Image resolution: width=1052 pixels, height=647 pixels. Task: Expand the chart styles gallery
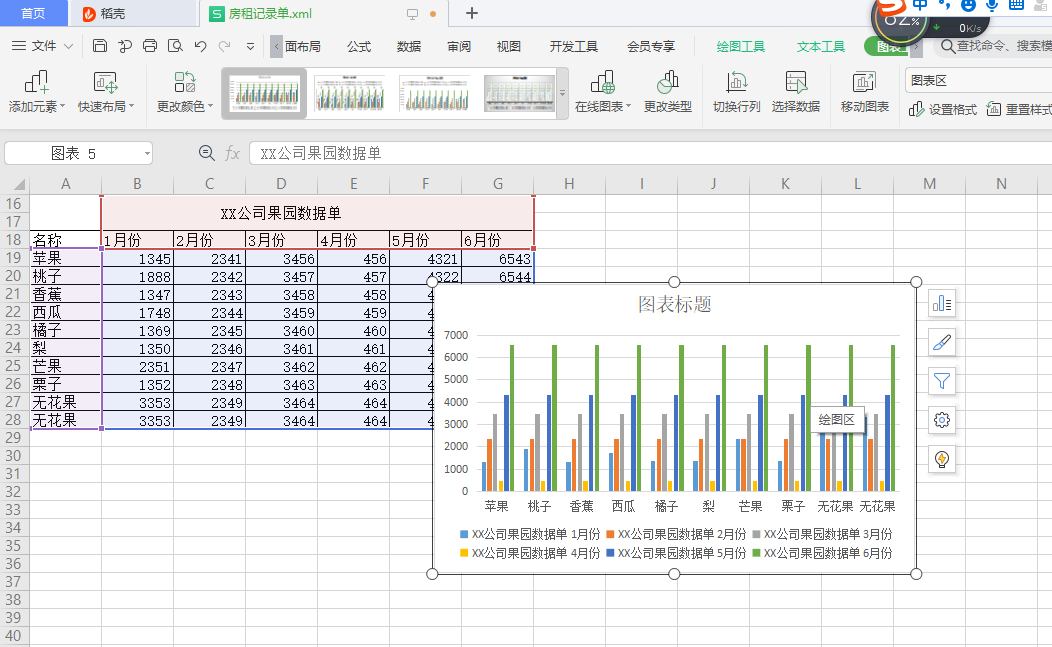(562, 94)
